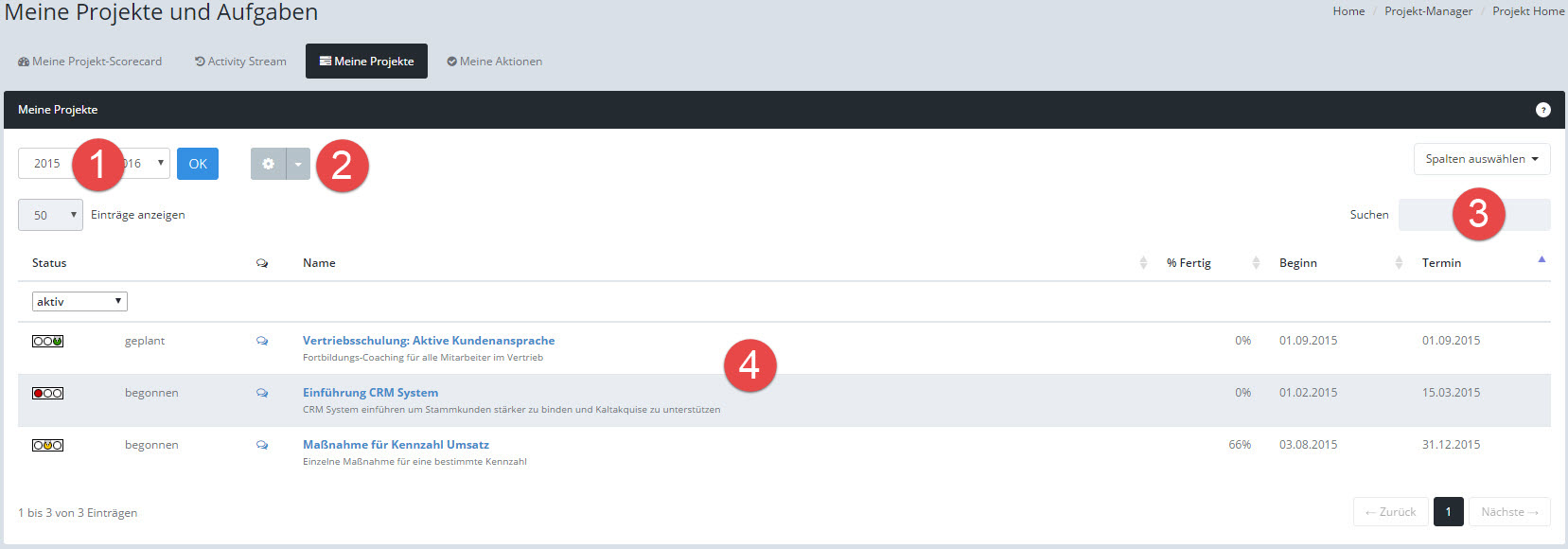1568x549 pixels.
Task: Open the entries-per-page 50 dropdown
Action: pyautogui.click(x=50, y=215)
